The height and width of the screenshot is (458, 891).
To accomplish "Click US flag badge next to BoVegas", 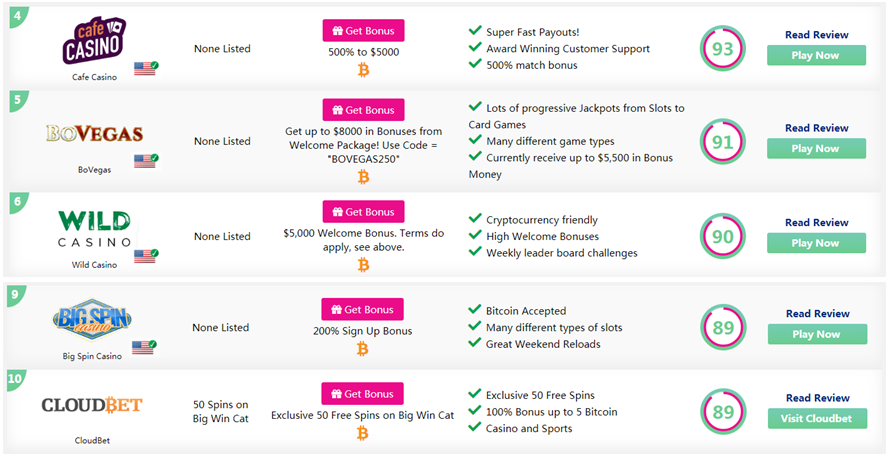I will [146, 161].
